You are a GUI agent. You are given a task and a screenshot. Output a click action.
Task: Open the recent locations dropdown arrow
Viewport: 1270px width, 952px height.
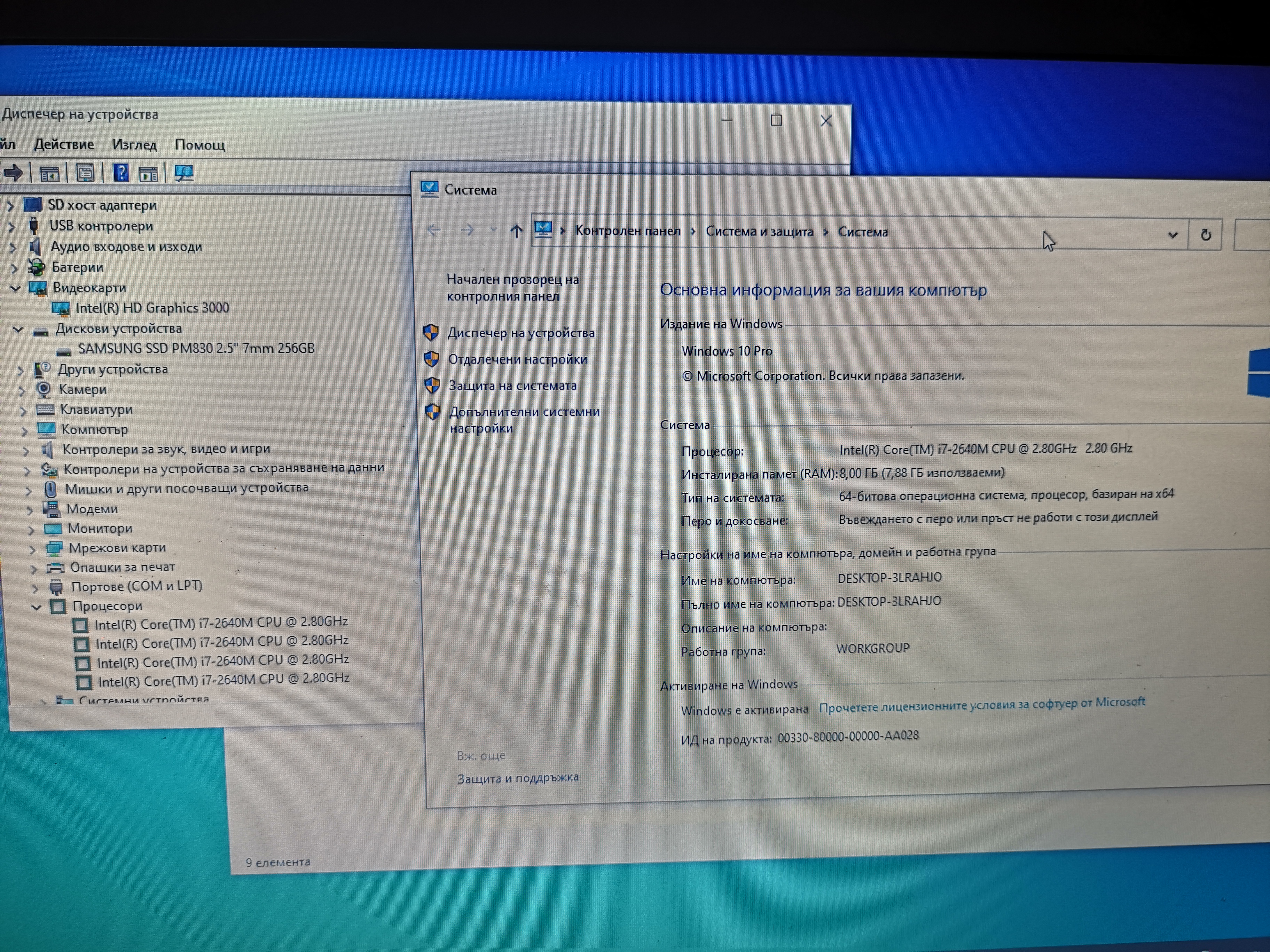(x=493, y=230)
